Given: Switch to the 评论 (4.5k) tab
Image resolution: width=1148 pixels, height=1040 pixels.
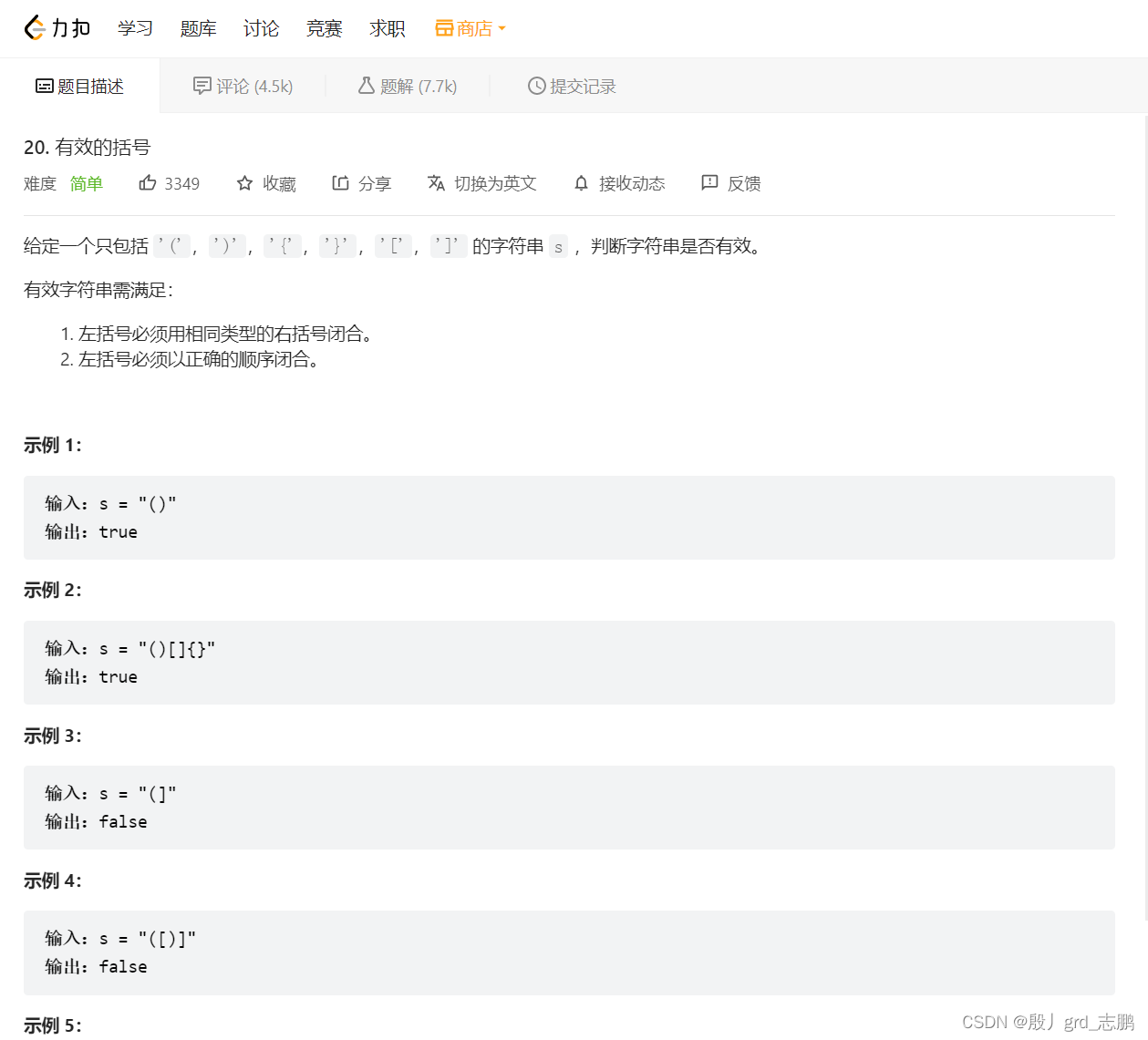Looking at the screenshot, I should coord(243,86).
